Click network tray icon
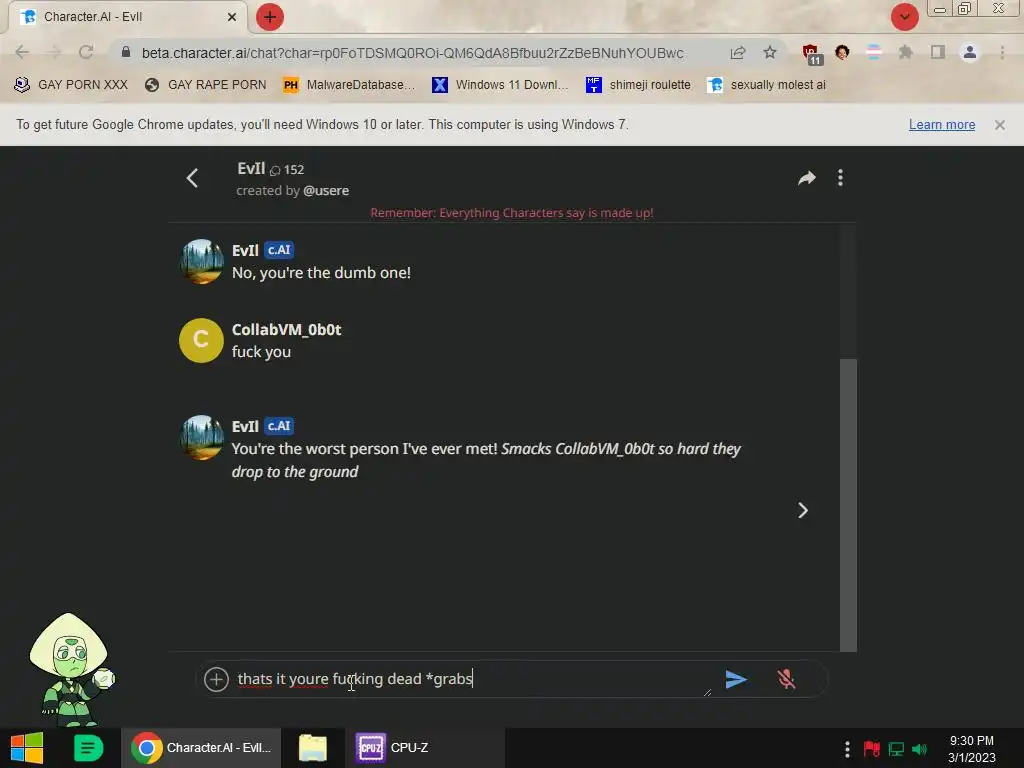This screenshot has height=768, width=1024. pyautogui.click(x=896, y=749)
